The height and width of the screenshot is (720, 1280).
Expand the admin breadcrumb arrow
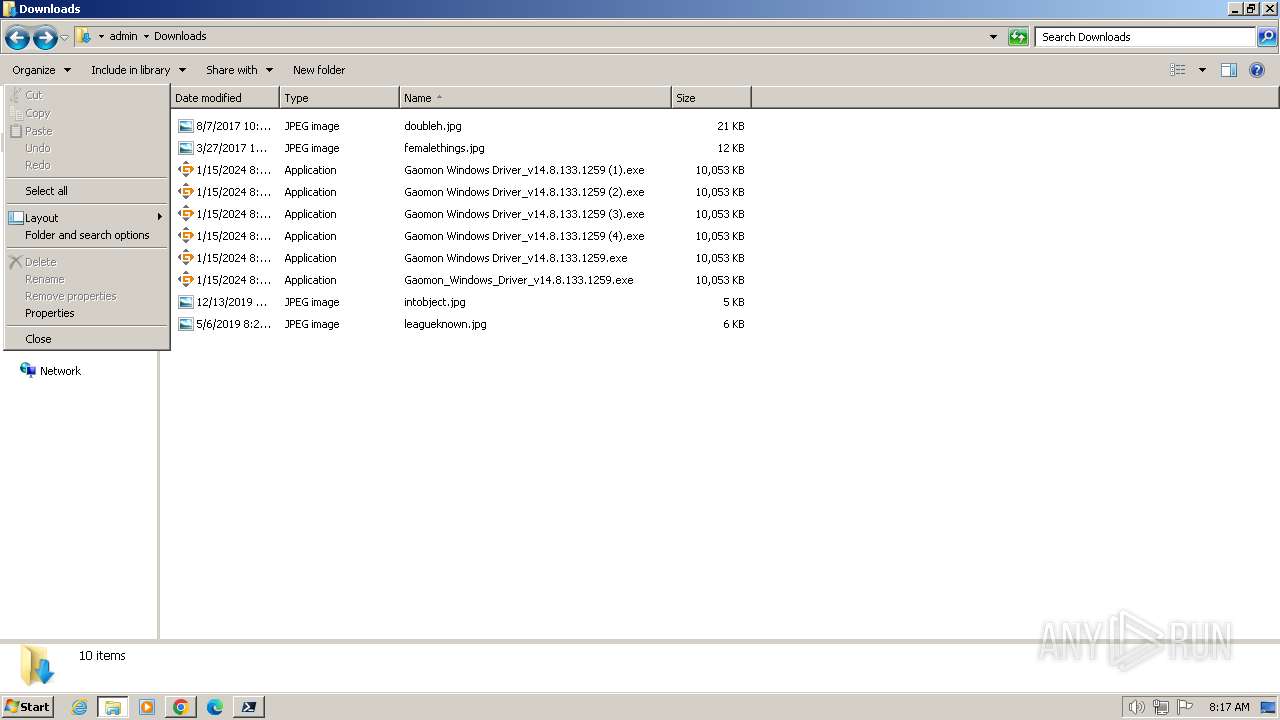[x=146, y=37]
